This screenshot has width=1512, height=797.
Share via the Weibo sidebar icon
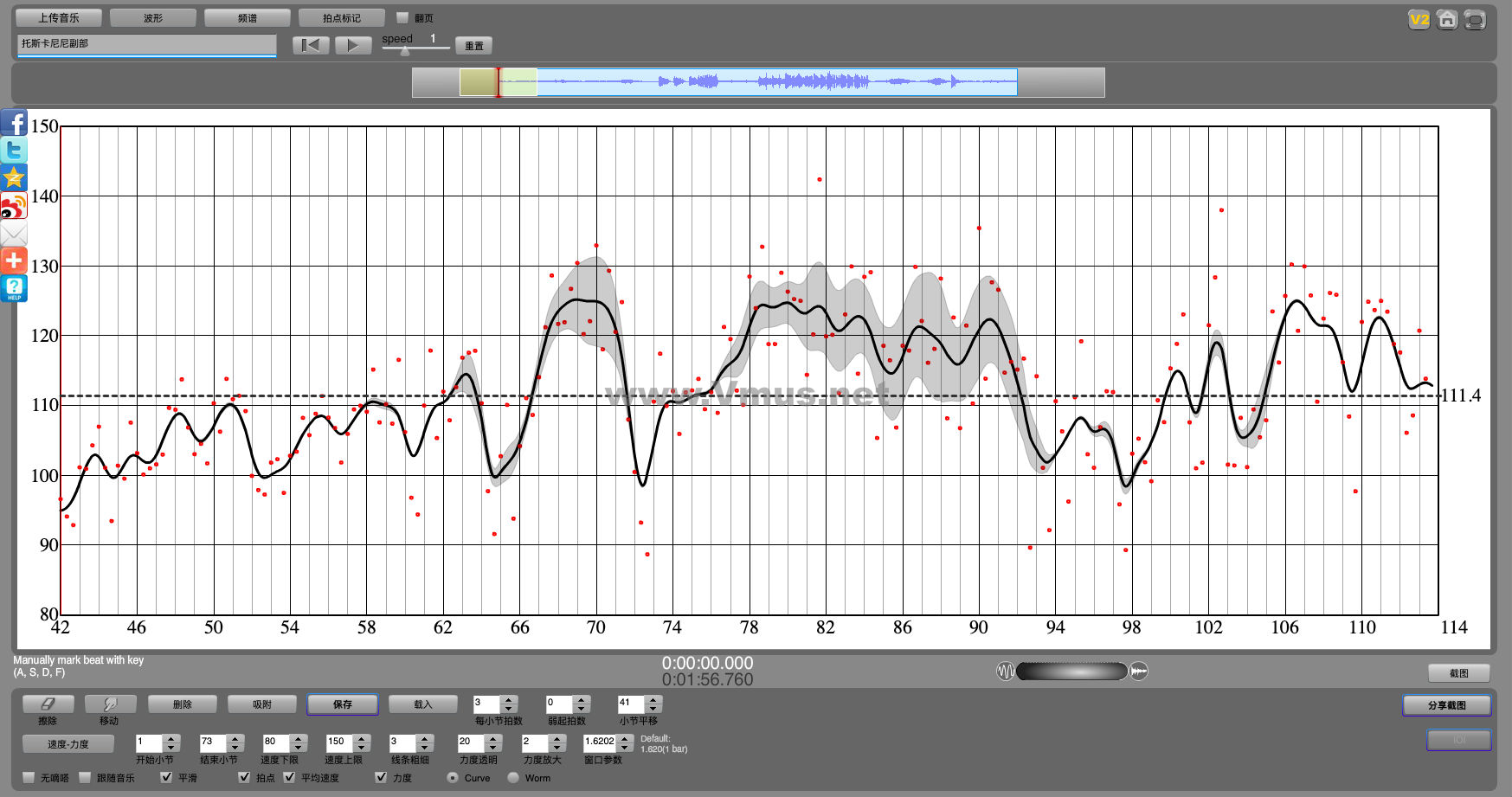coord(14,207)
